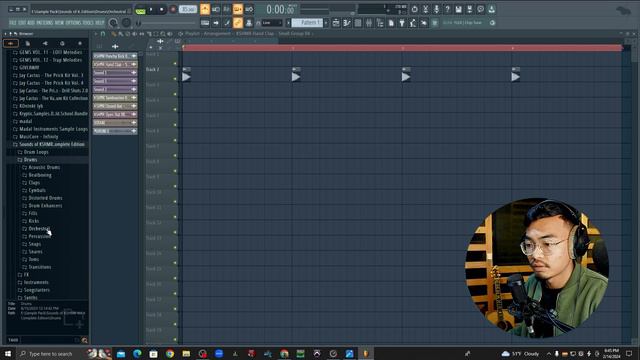The image size is (640, 360).
Task: Open the tempo tapper icon
Action: (413, 23)
